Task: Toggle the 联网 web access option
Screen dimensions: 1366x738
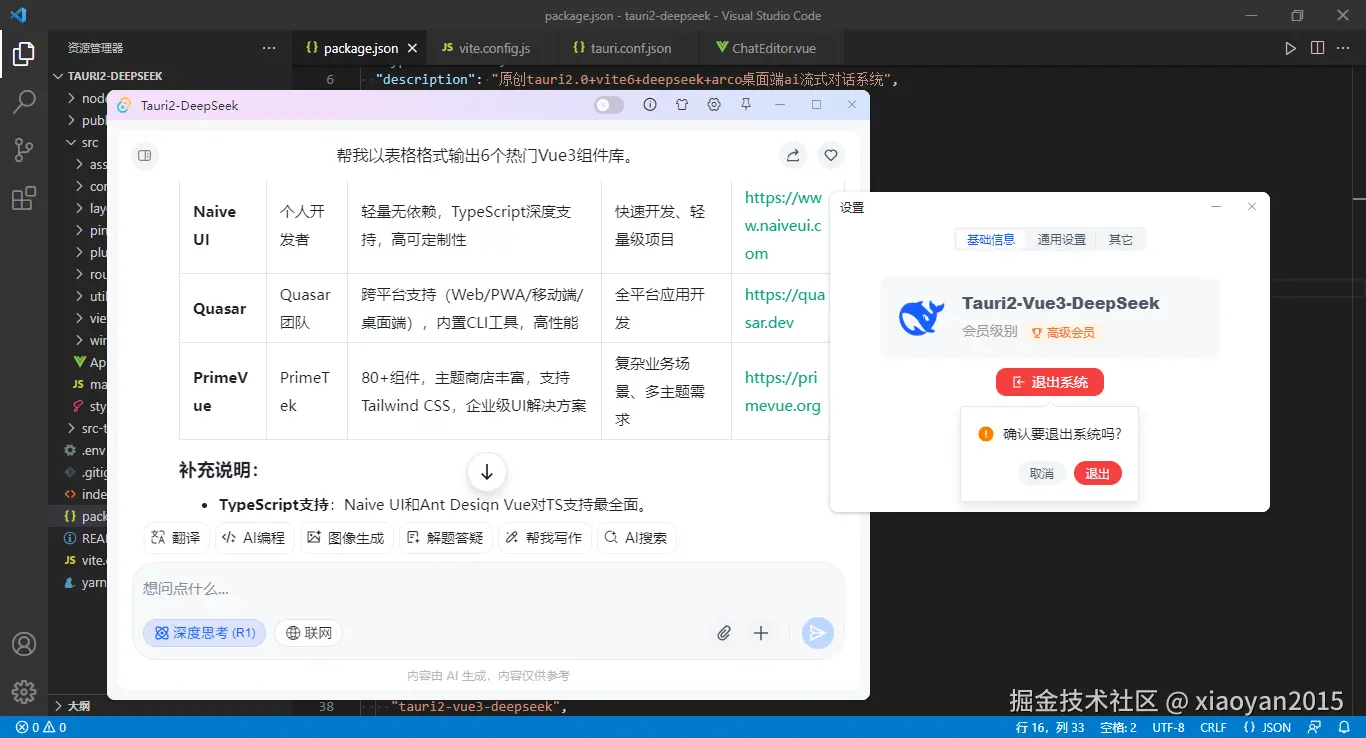Action: tap(308, 632)
